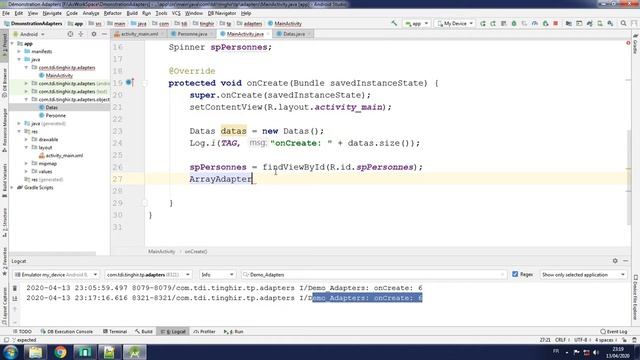Image resolution: width=640 pixels, height=360 pixels.
Task: Open Project panel gear settings
Action: pos(94,34)
